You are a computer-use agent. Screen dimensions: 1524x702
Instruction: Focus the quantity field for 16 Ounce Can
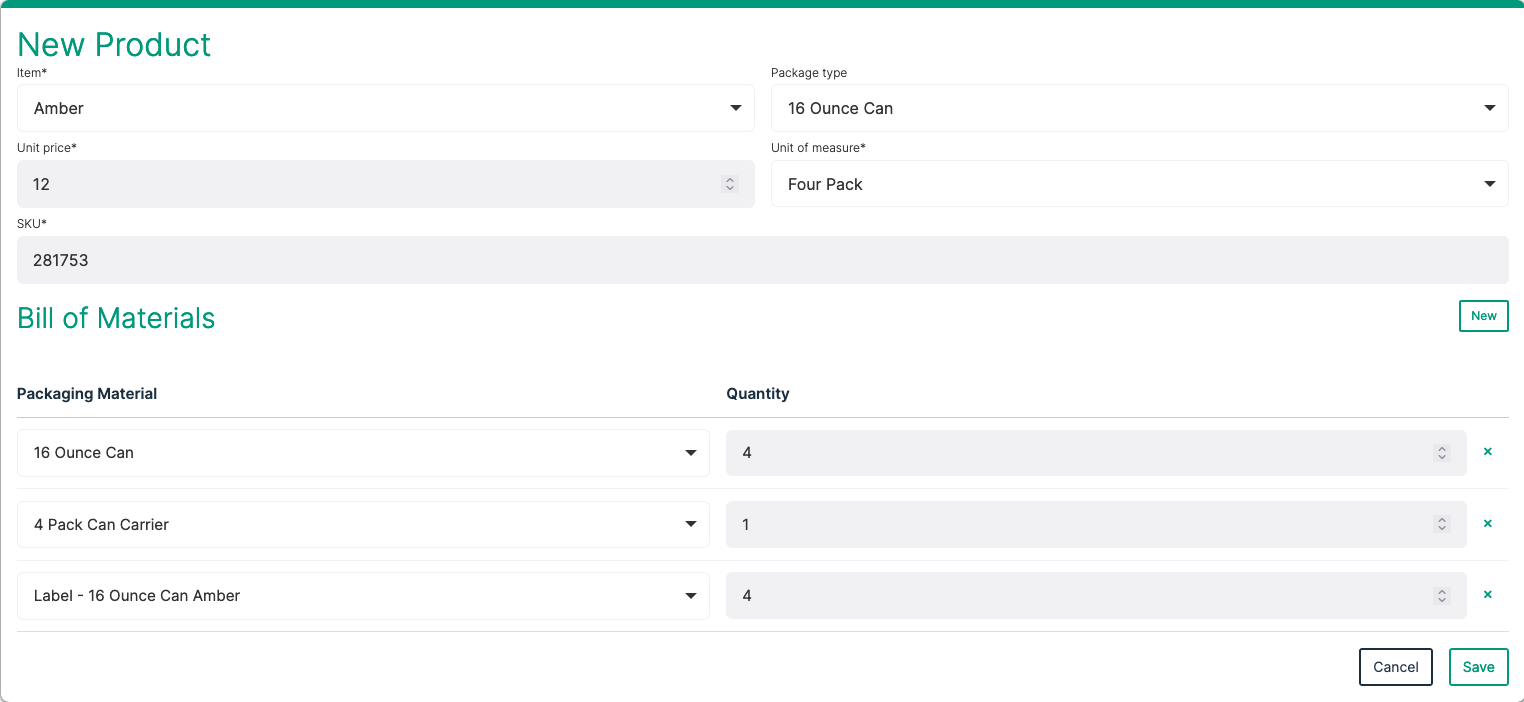click(x=1096, y=453)
